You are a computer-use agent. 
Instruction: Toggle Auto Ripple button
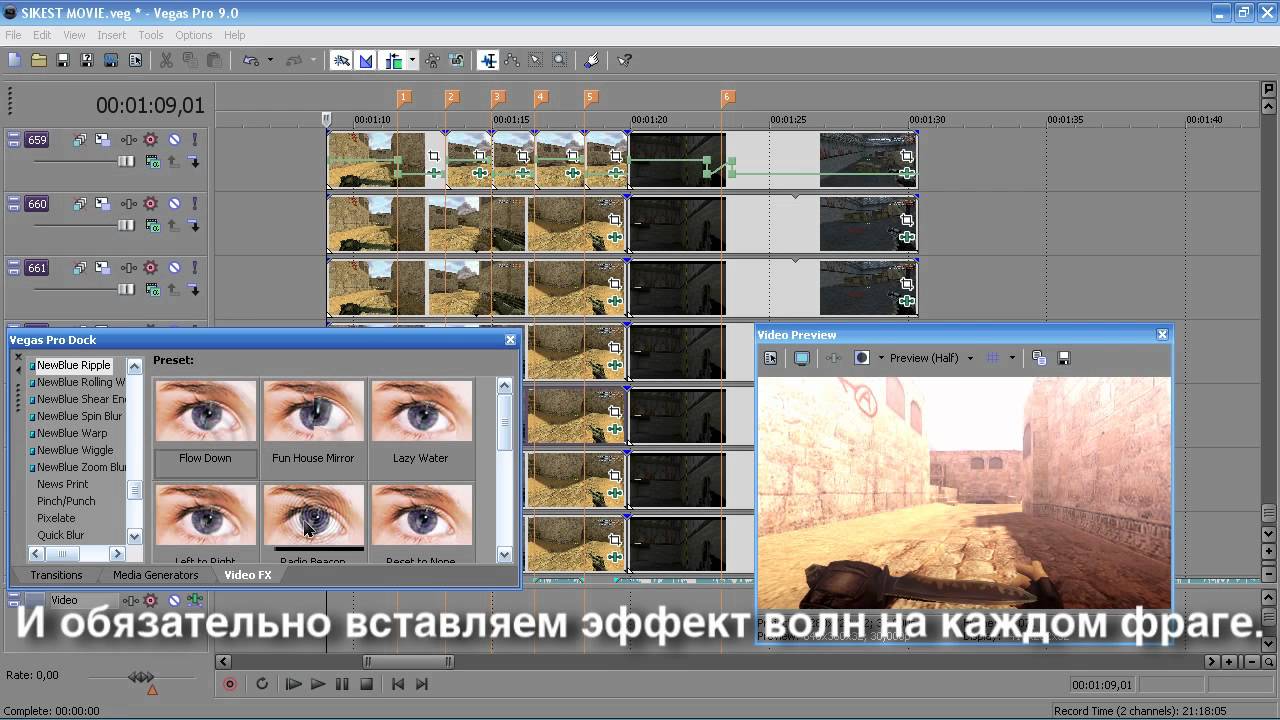pos(393,61)
